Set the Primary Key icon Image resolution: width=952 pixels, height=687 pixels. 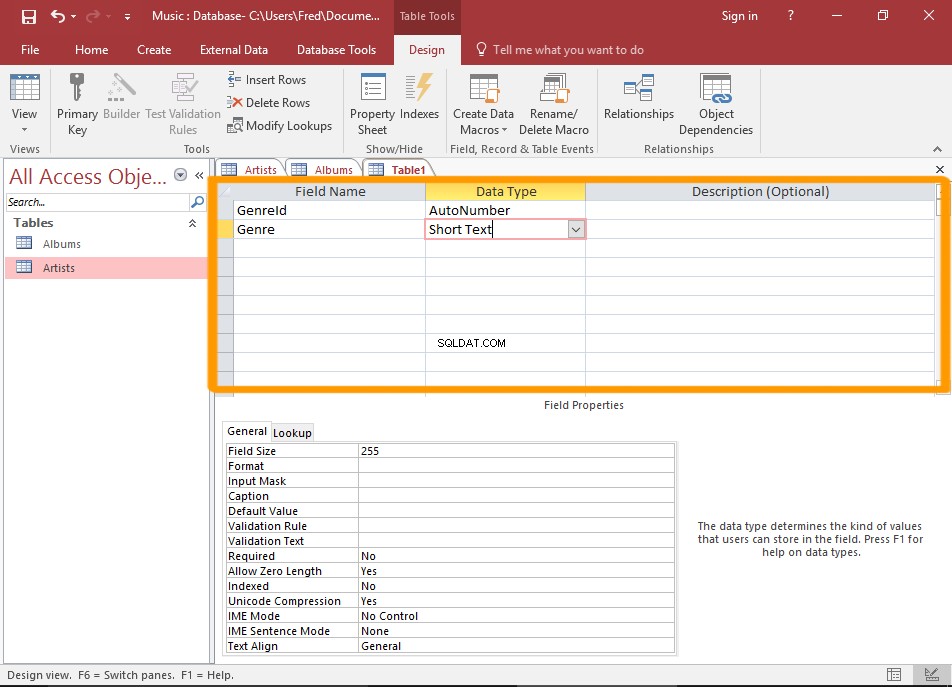(x=76, y=88)
